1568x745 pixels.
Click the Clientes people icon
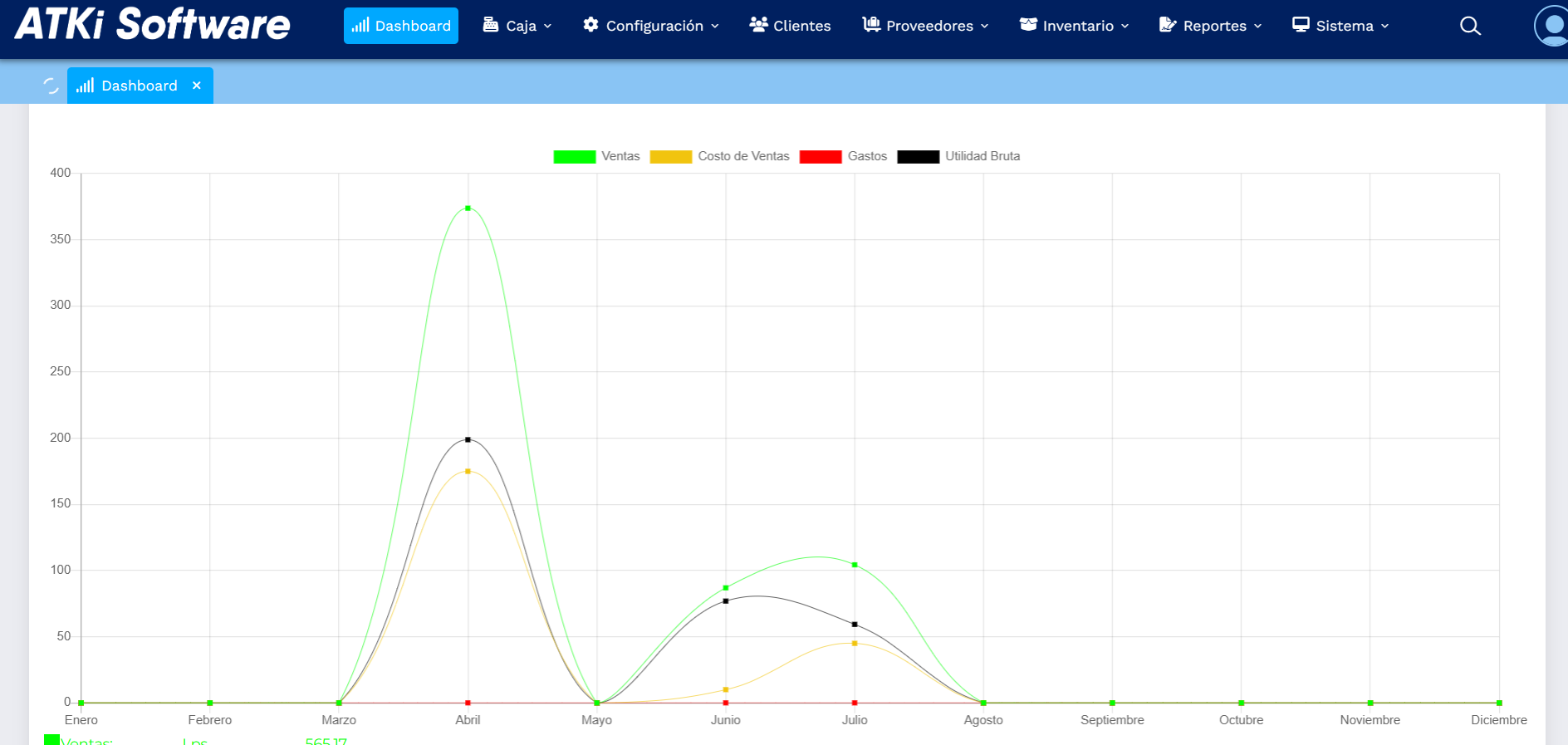(x=758, y=25)
